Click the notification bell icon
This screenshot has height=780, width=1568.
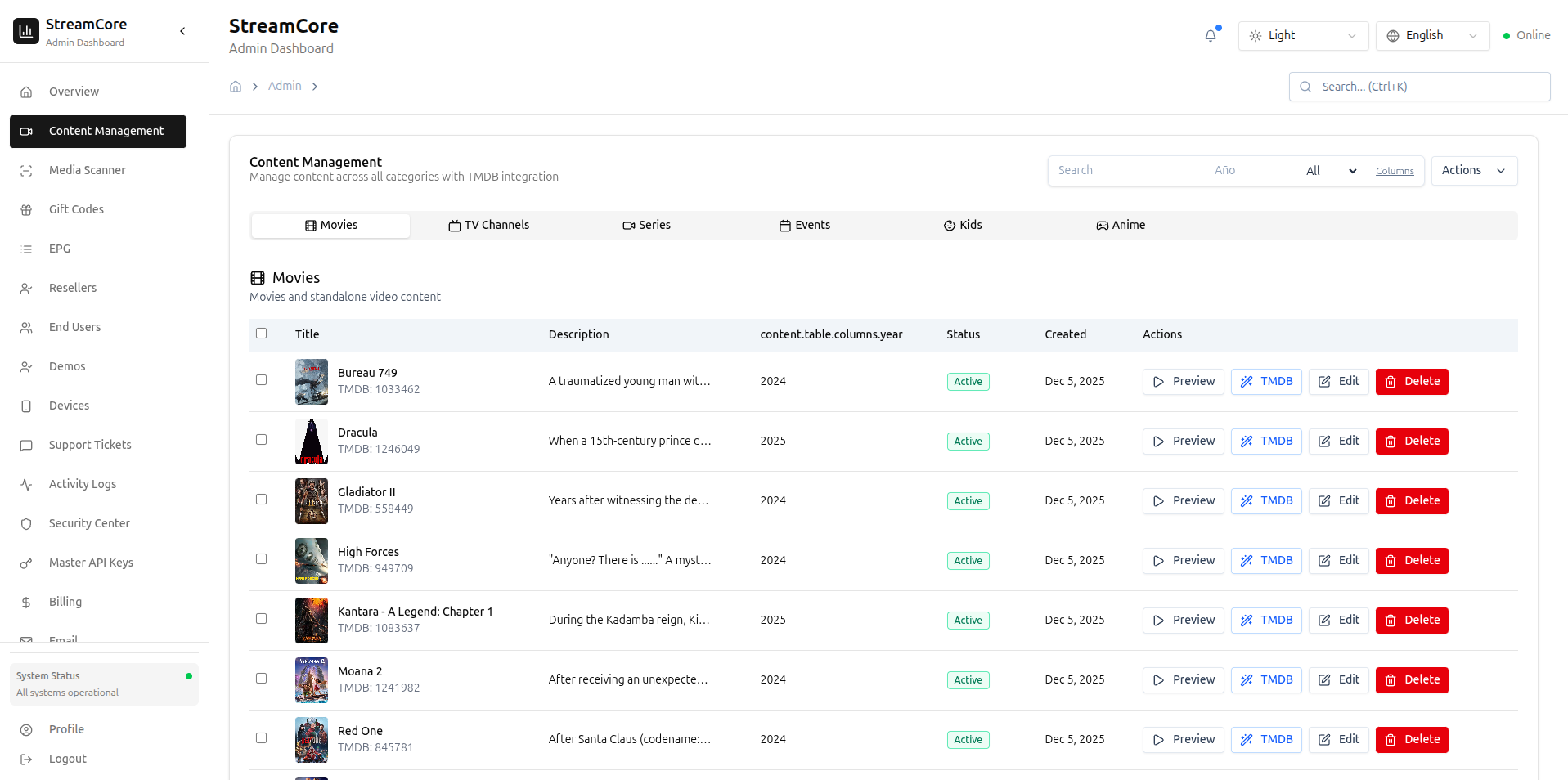pos(1211,36)
